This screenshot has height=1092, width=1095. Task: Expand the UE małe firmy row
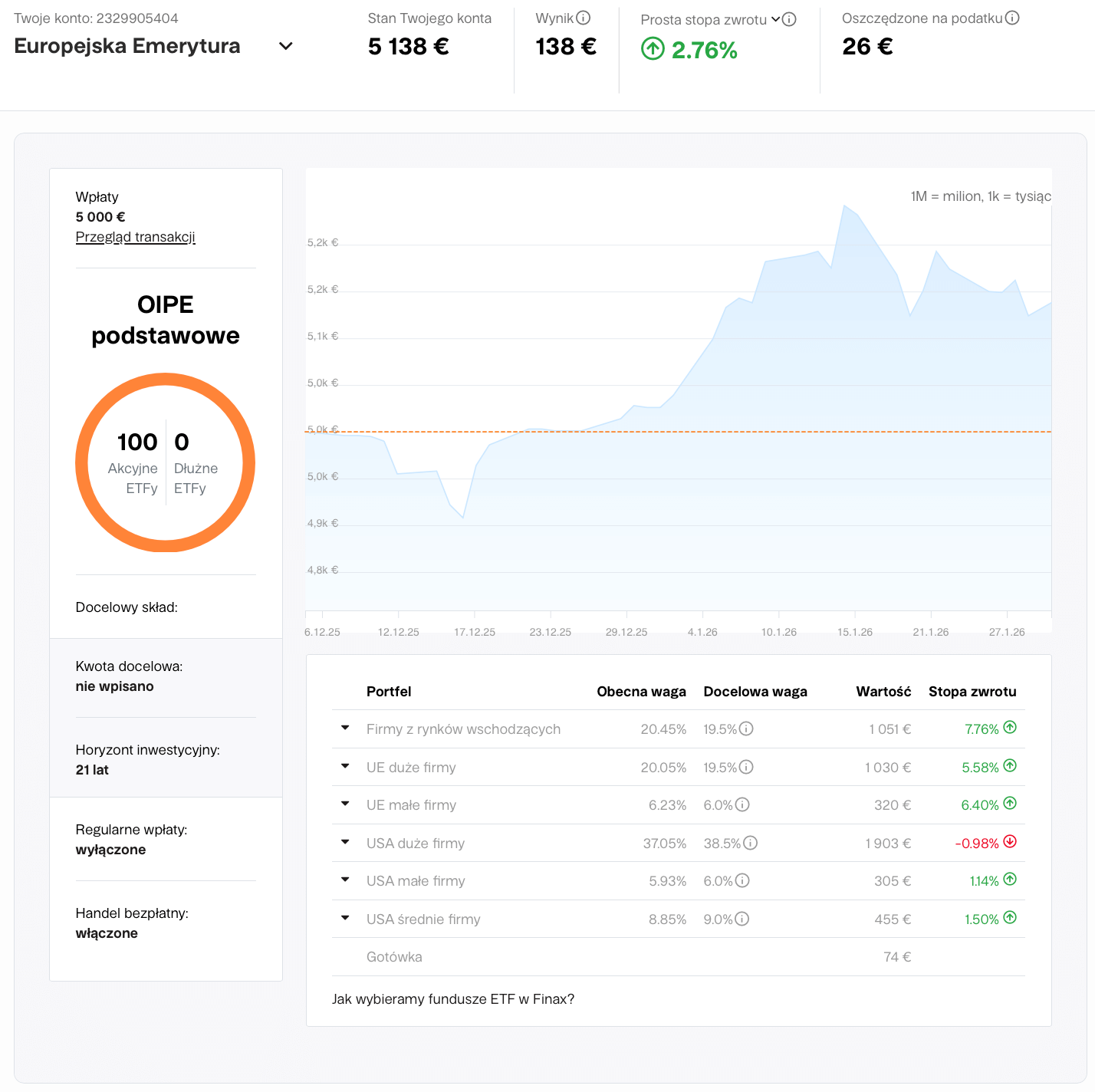coord(345,804)
